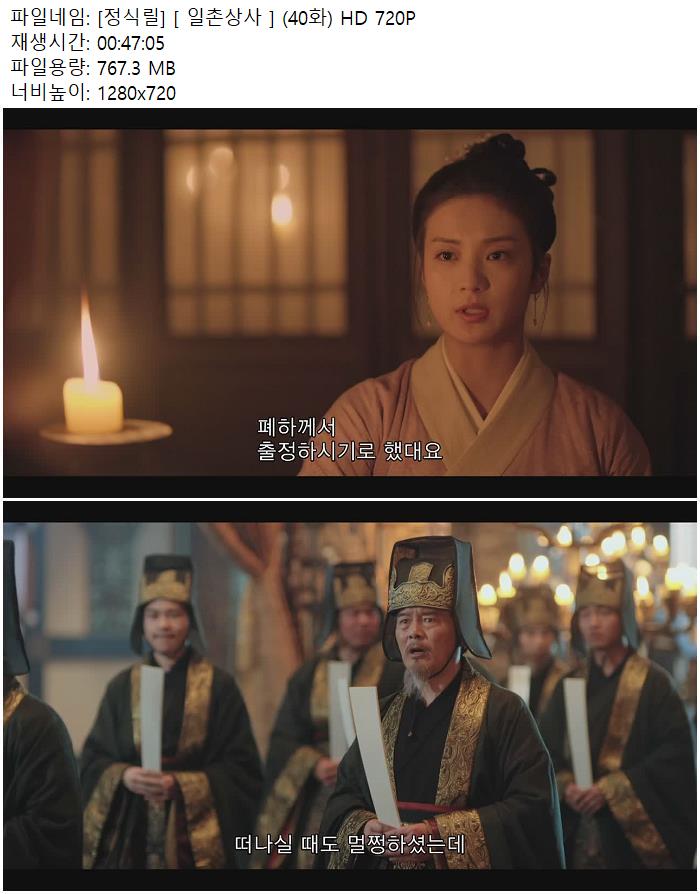This screenshot has width=700, height=894.
Task: Click the 너비높이 1280x720 text
Action: pos(93,92)
